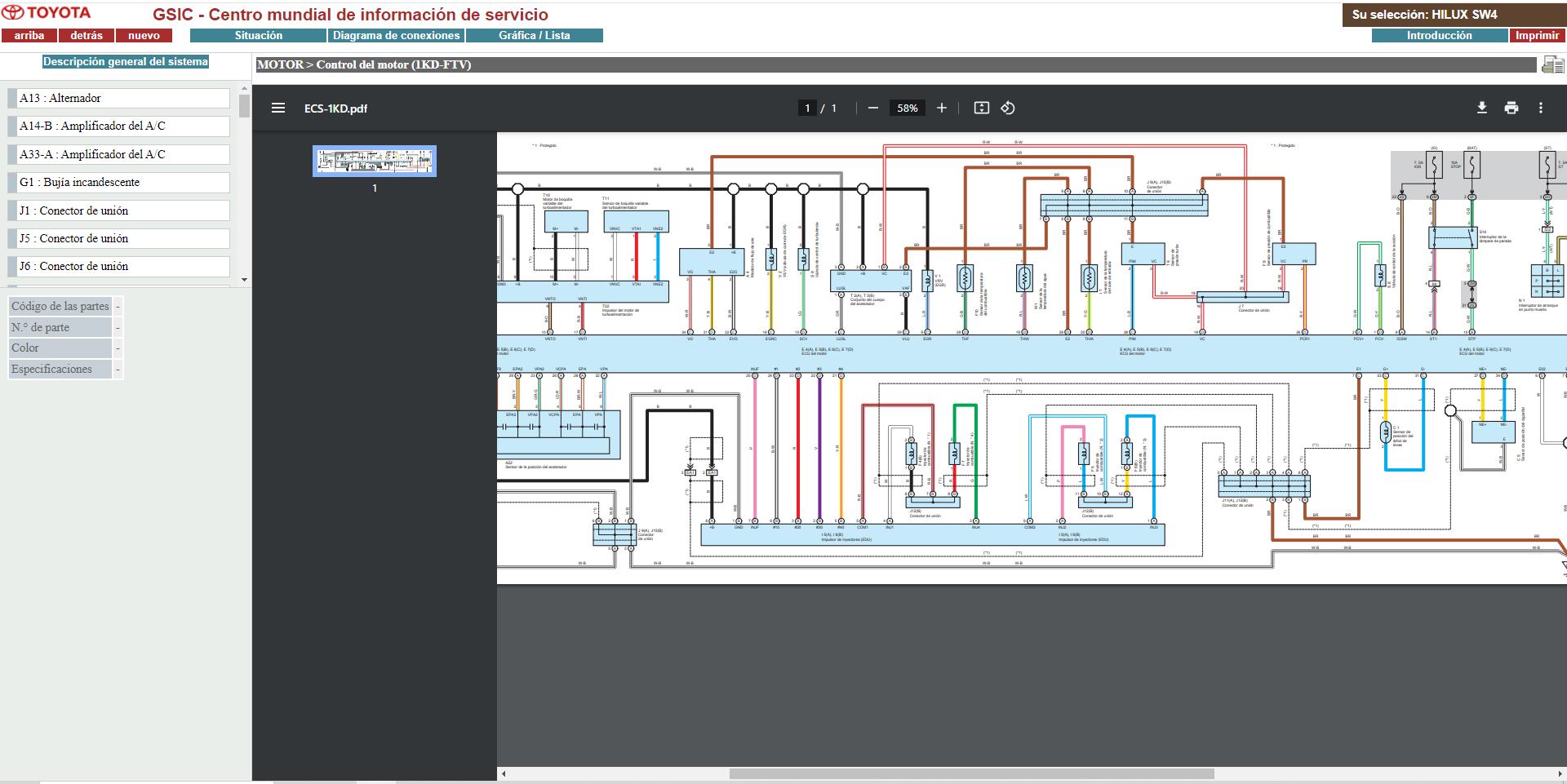Click GSIC Centro mundial header title
The image size is (1567, 784).
350,15
